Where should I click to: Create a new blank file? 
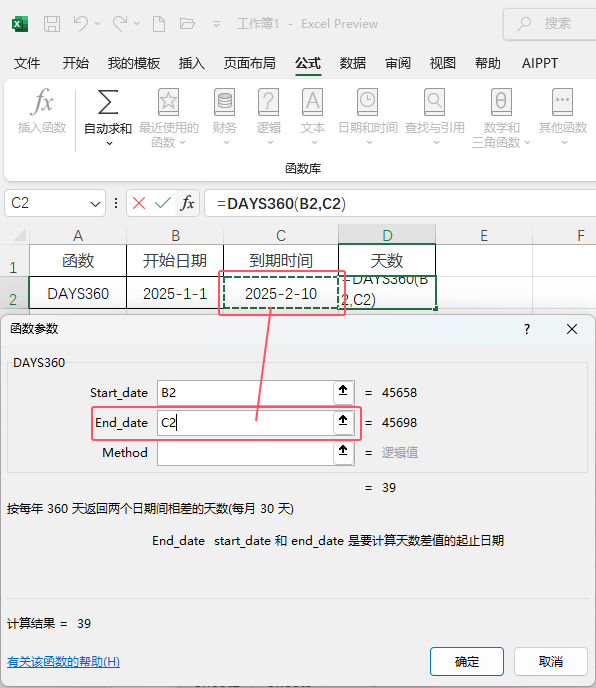coord(159,24)
